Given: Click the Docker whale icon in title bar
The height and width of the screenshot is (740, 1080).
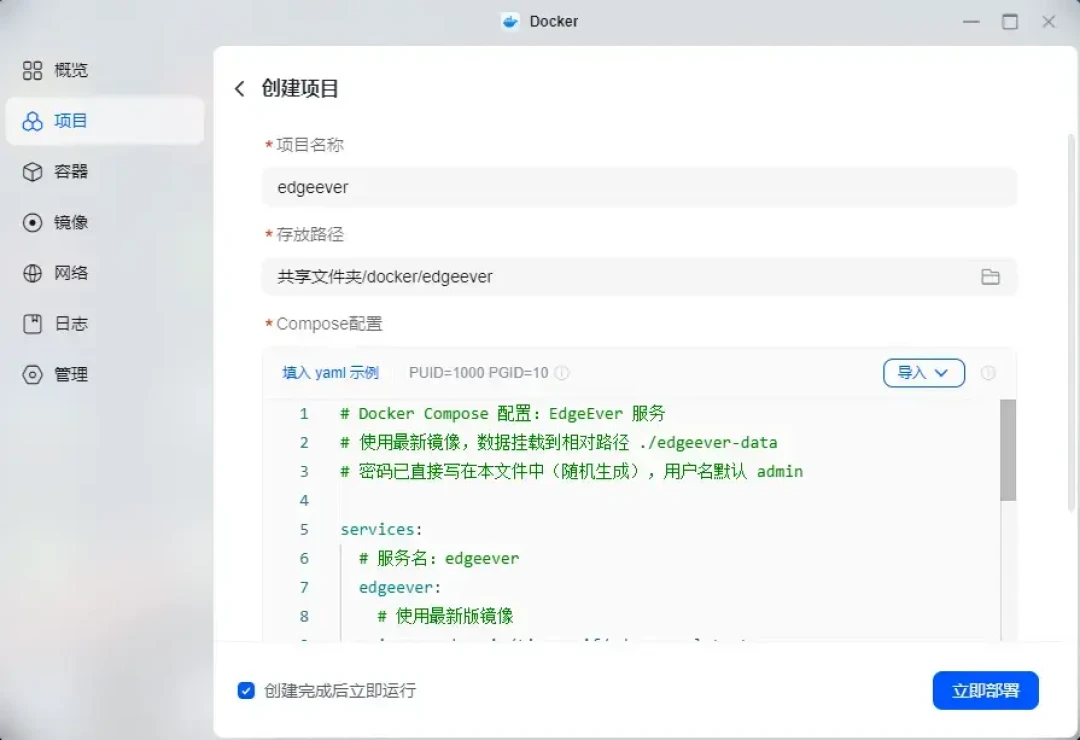Looking at the screenshot, I should point(510,21).
